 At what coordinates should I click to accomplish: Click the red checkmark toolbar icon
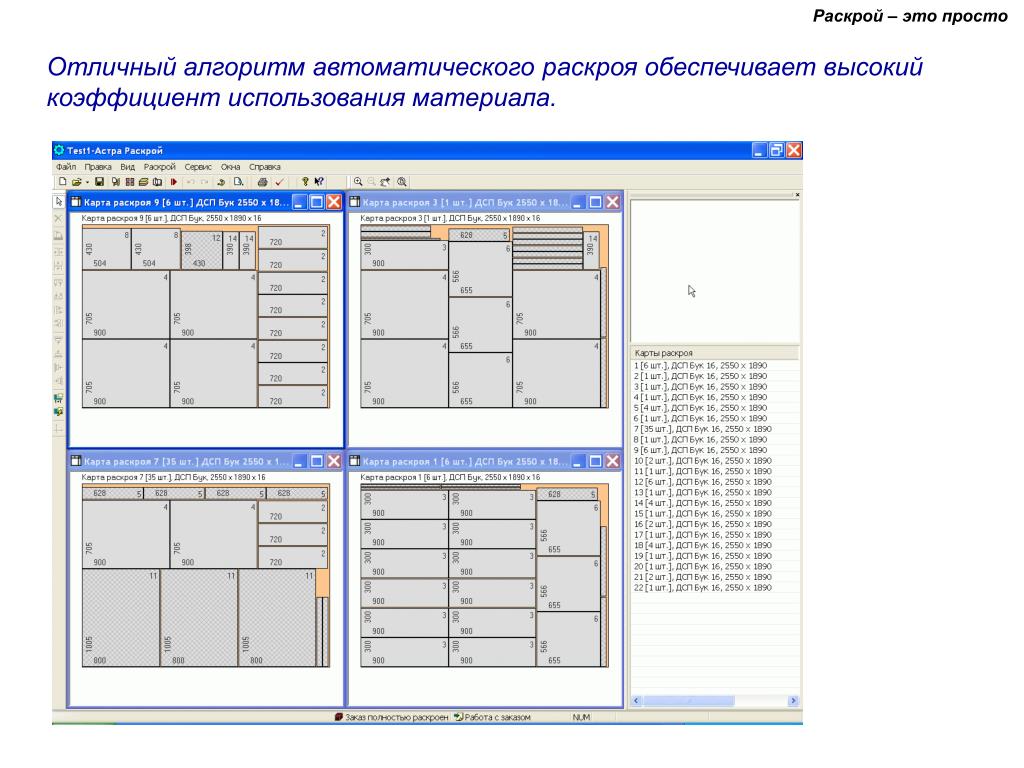[280, 182]
